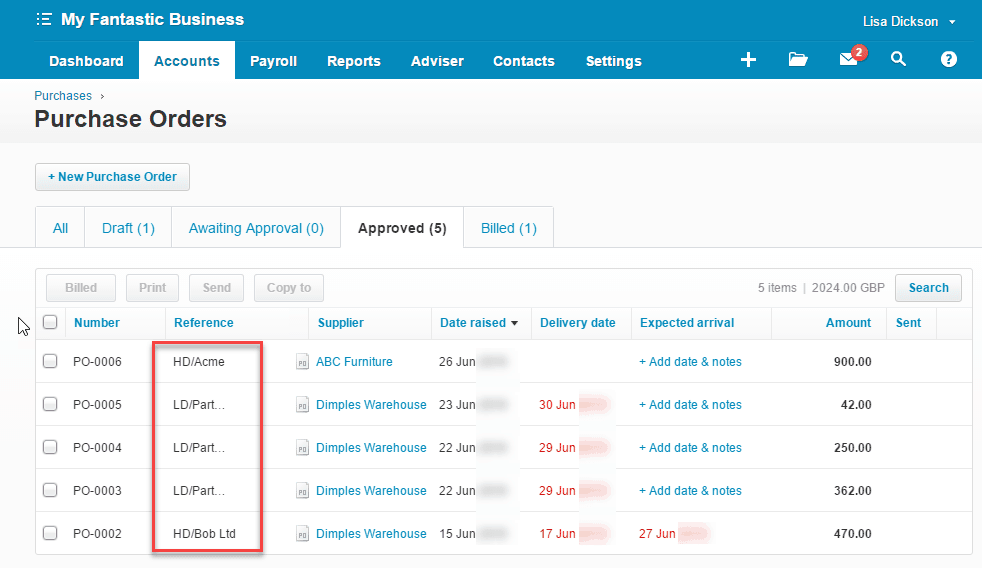Image resolution: width=982 pixels, height=568 pixels.
Task: Open the Adviser menu
Action: pos(437,61)
